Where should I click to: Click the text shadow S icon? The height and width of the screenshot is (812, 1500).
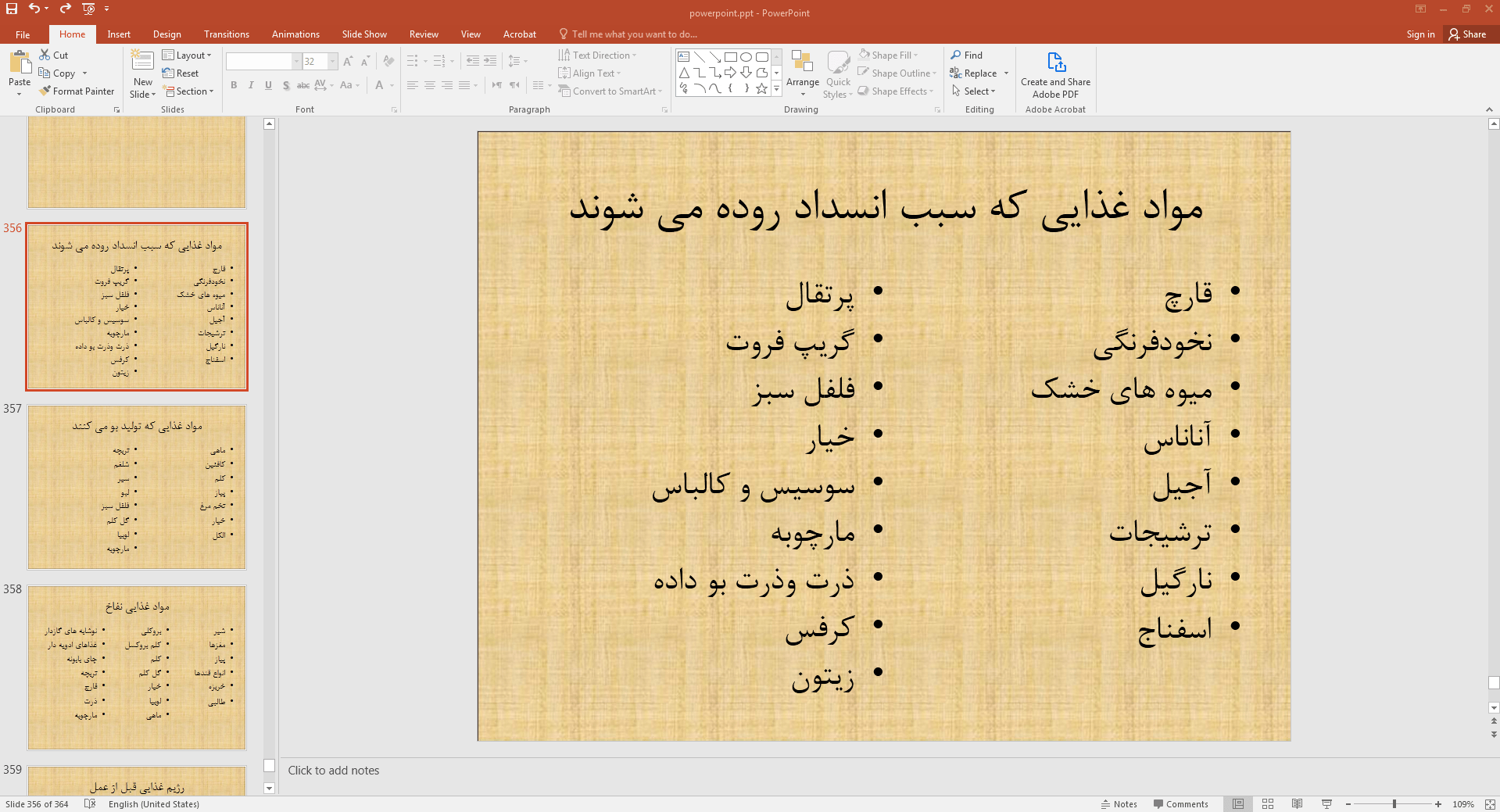286,85
